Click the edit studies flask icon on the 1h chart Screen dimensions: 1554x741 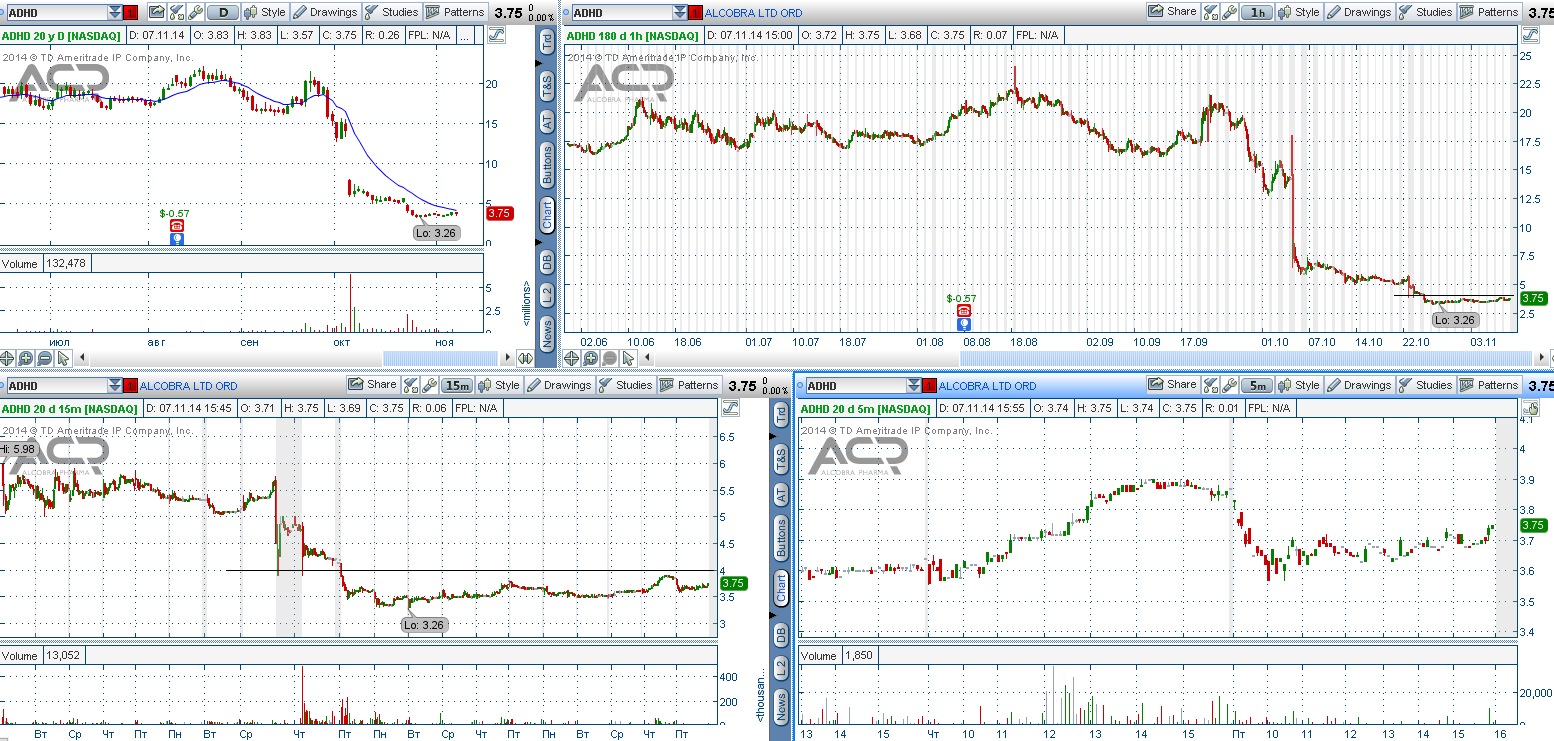1210,12
